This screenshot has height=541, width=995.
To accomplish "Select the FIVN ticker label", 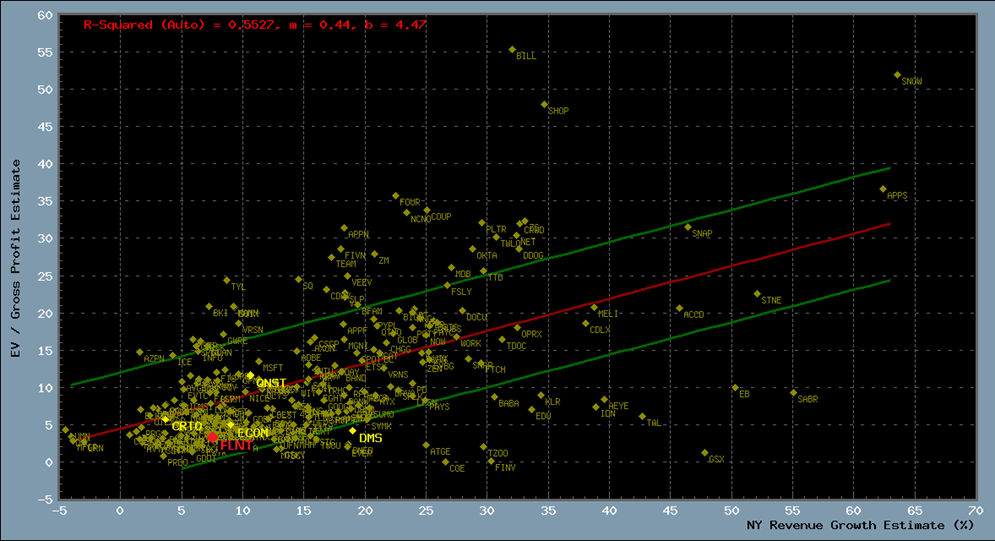I will [355, 255].
